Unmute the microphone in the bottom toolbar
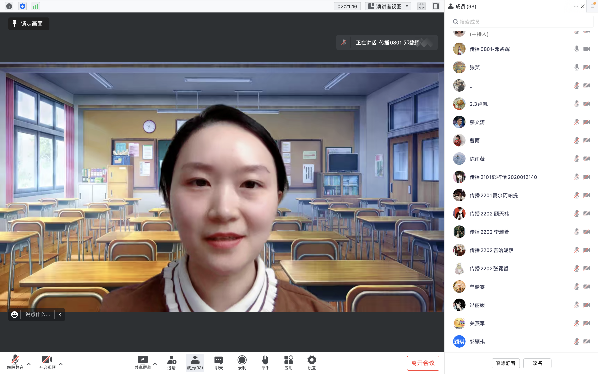Image resolution: width=598 pixels, height=374 pixels. [15, 361]
